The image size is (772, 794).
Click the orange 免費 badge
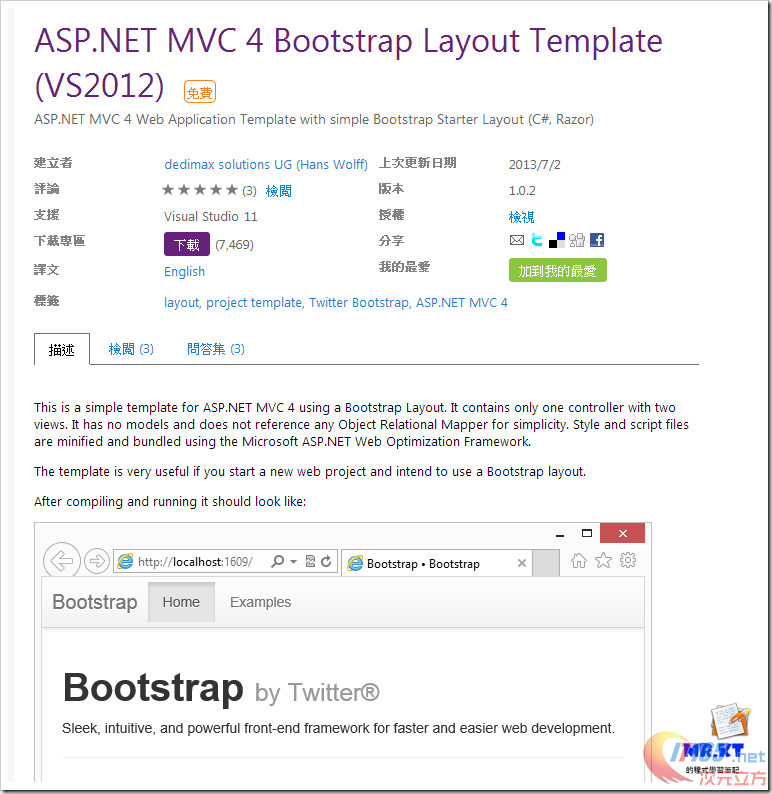tap(199, 92)
